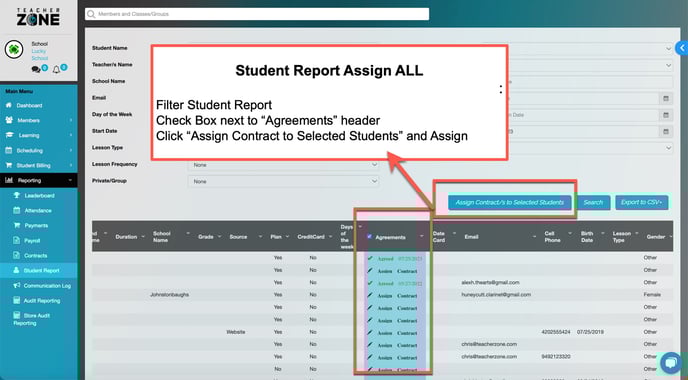
Task: Click the first Agreed contract link
Action: 400,258
